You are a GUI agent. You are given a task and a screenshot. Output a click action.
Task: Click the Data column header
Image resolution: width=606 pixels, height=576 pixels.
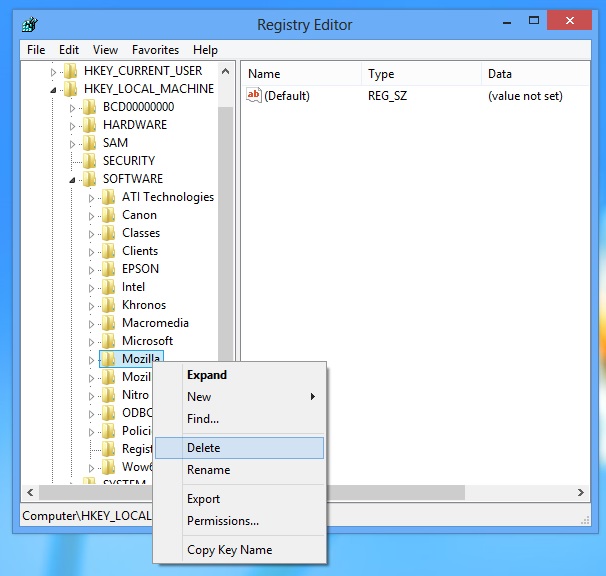[x=536, y=73]
